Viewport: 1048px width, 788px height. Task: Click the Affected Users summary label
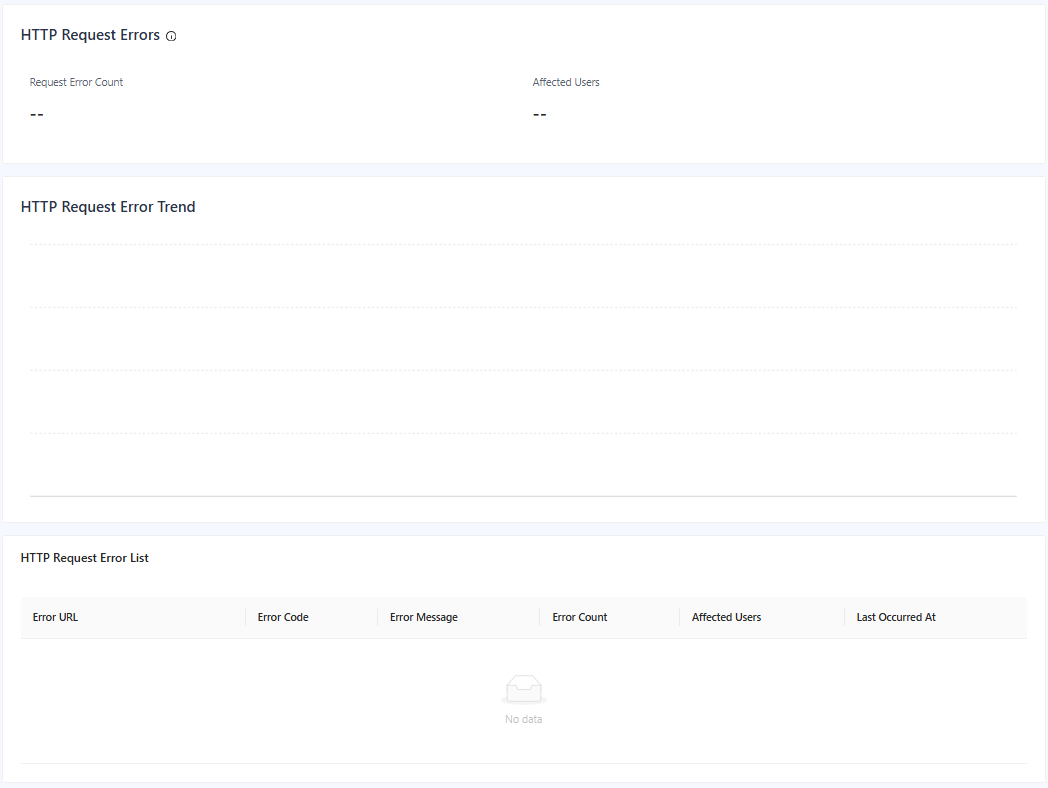(566, 82)
